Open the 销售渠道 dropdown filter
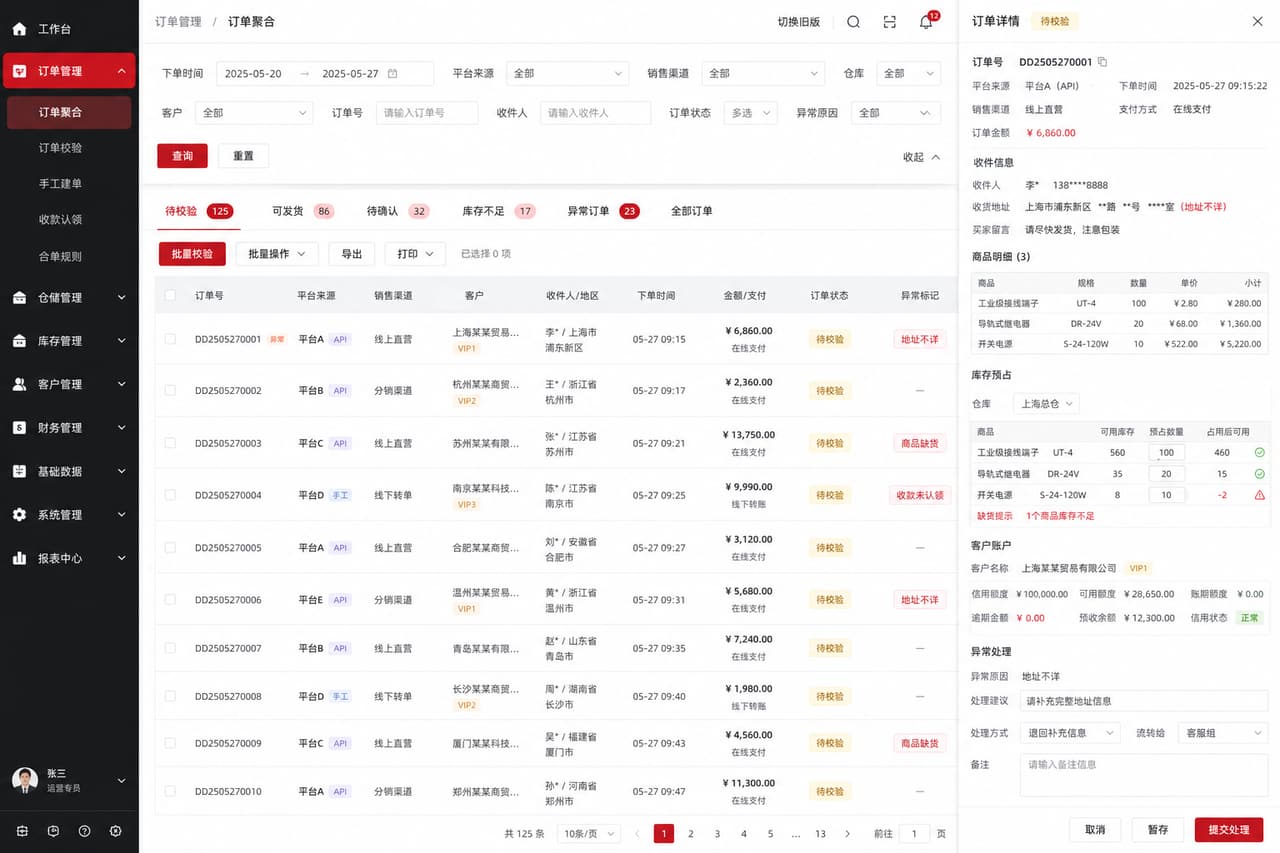 762,73
